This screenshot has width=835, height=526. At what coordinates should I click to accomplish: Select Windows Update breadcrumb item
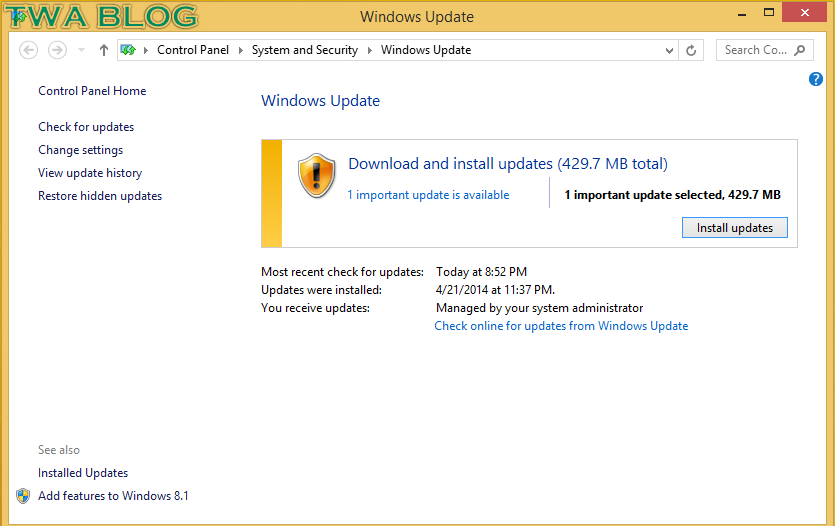(x=426, y=50)
